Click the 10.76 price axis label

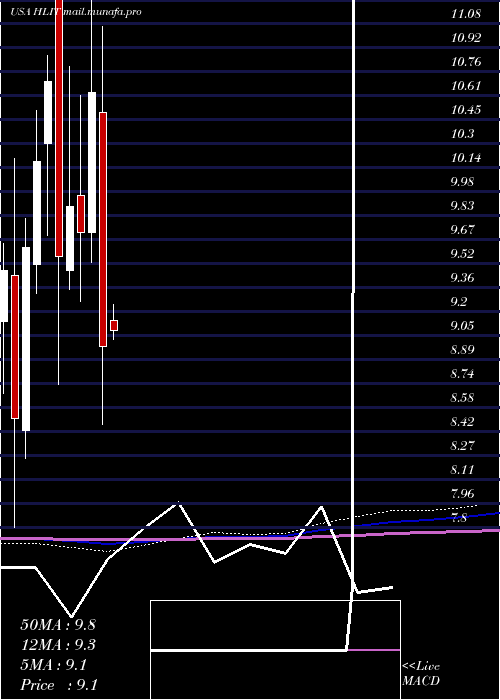466,62
